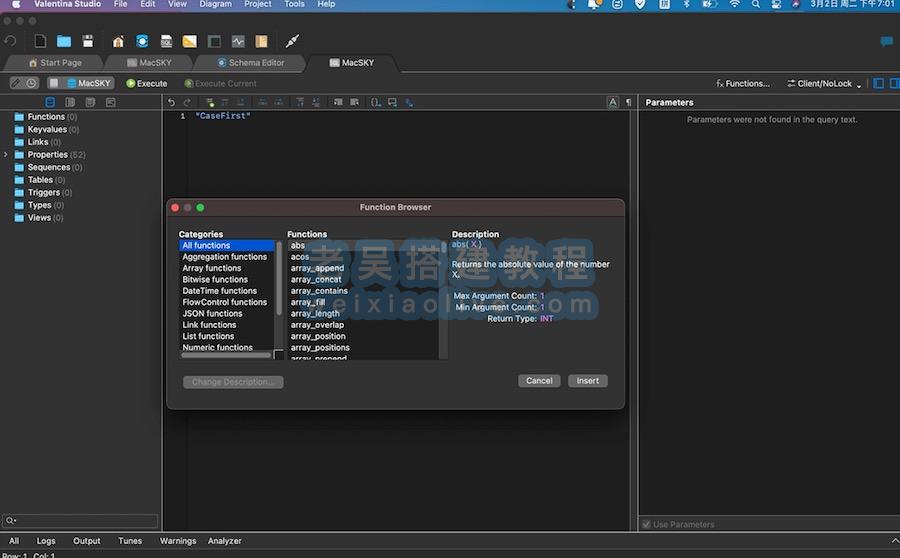Click the Execute Current button
Screen dimensions: 900x558
(x=220, y=84)
